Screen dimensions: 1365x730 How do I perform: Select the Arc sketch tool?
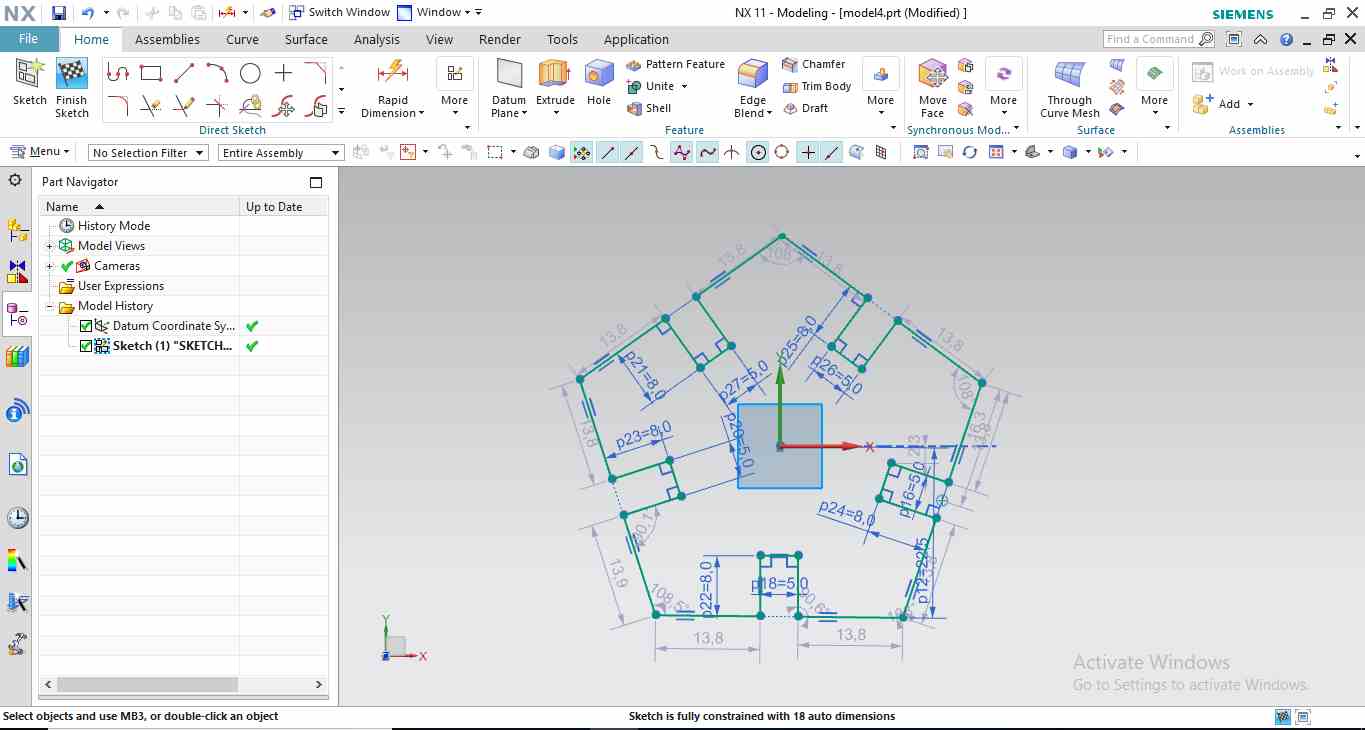click(x=217, y=73)
